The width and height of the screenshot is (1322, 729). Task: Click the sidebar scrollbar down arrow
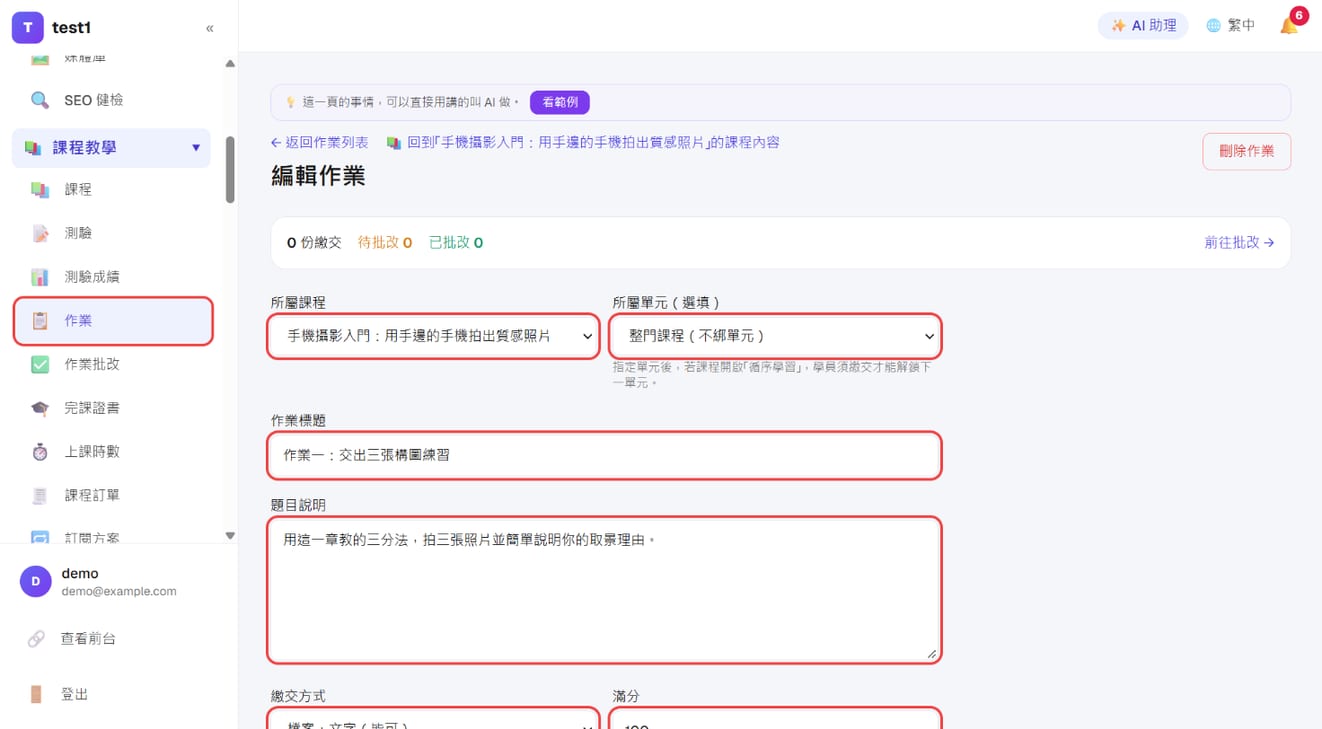tap(230, 536)
